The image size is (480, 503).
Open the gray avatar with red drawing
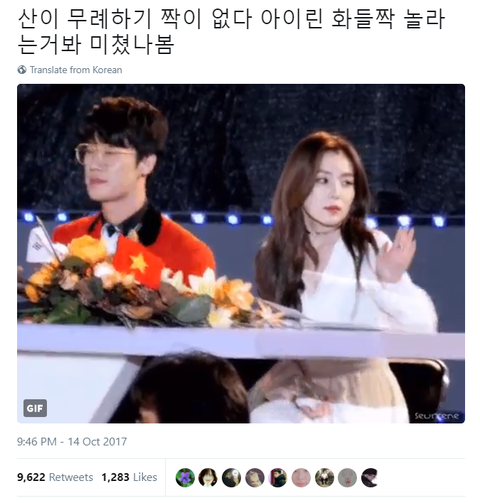[347, 477]
